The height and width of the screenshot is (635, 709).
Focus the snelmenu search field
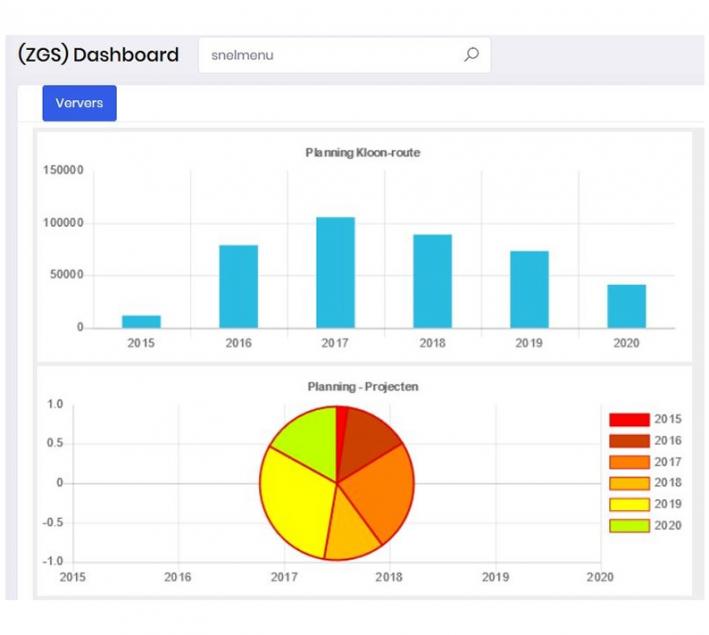point(330,55)
